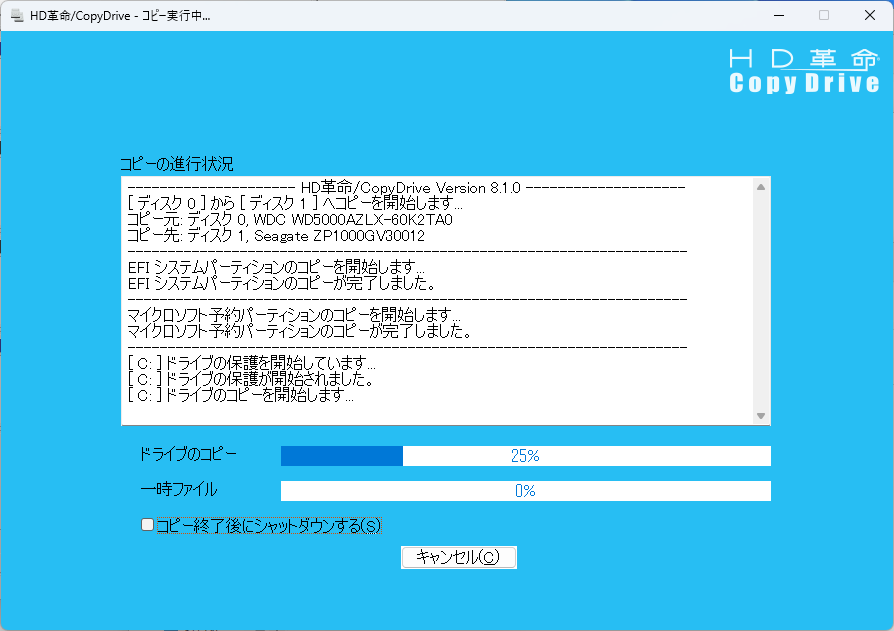Click the HD革命 CopyDrive logo

click(804, 71)
